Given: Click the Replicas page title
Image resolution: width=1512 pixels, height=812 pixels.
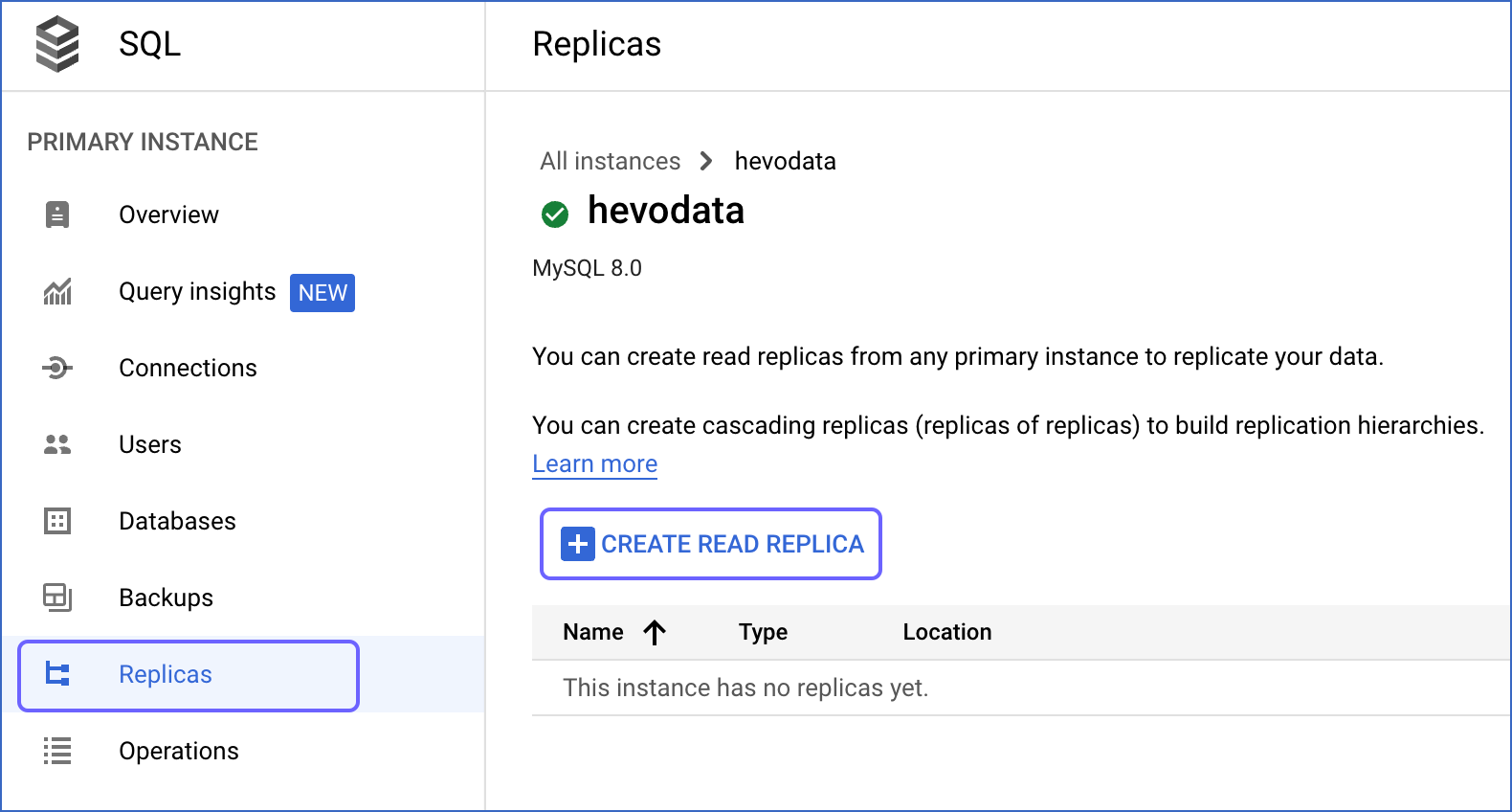Looking at the screenshot, I should point(596,44).
